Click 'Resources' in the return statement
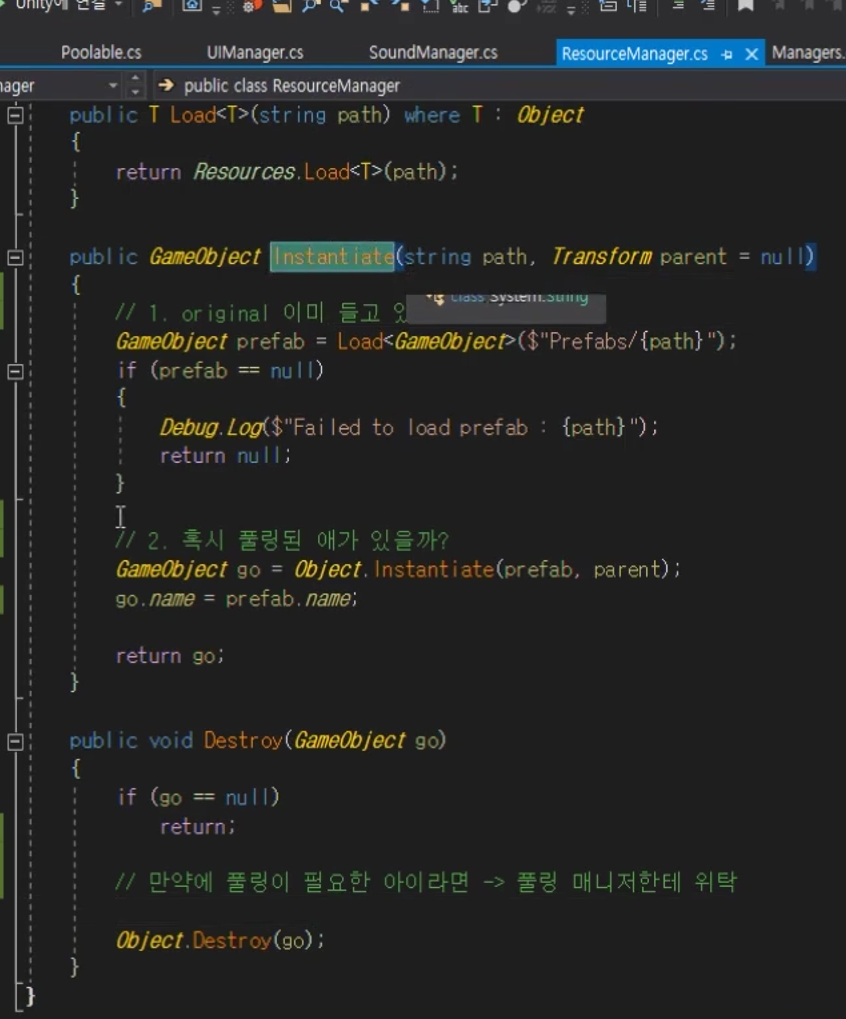The width and height of the screenshot is (846, 1019). (244, 172)
